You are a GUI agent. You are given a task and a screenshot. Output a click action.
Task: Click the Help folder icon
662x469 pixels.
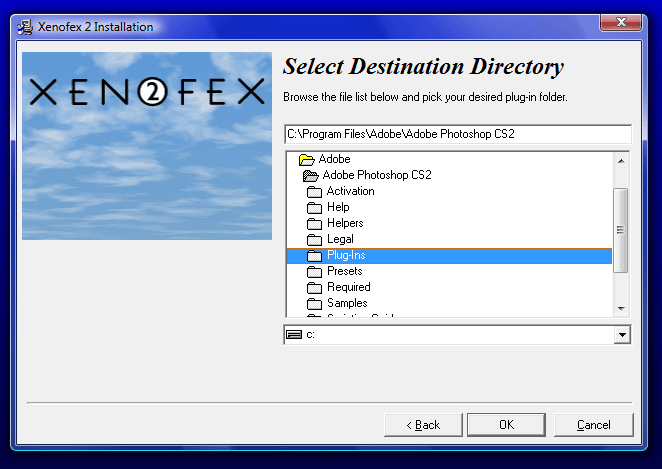tap(314, 208)
